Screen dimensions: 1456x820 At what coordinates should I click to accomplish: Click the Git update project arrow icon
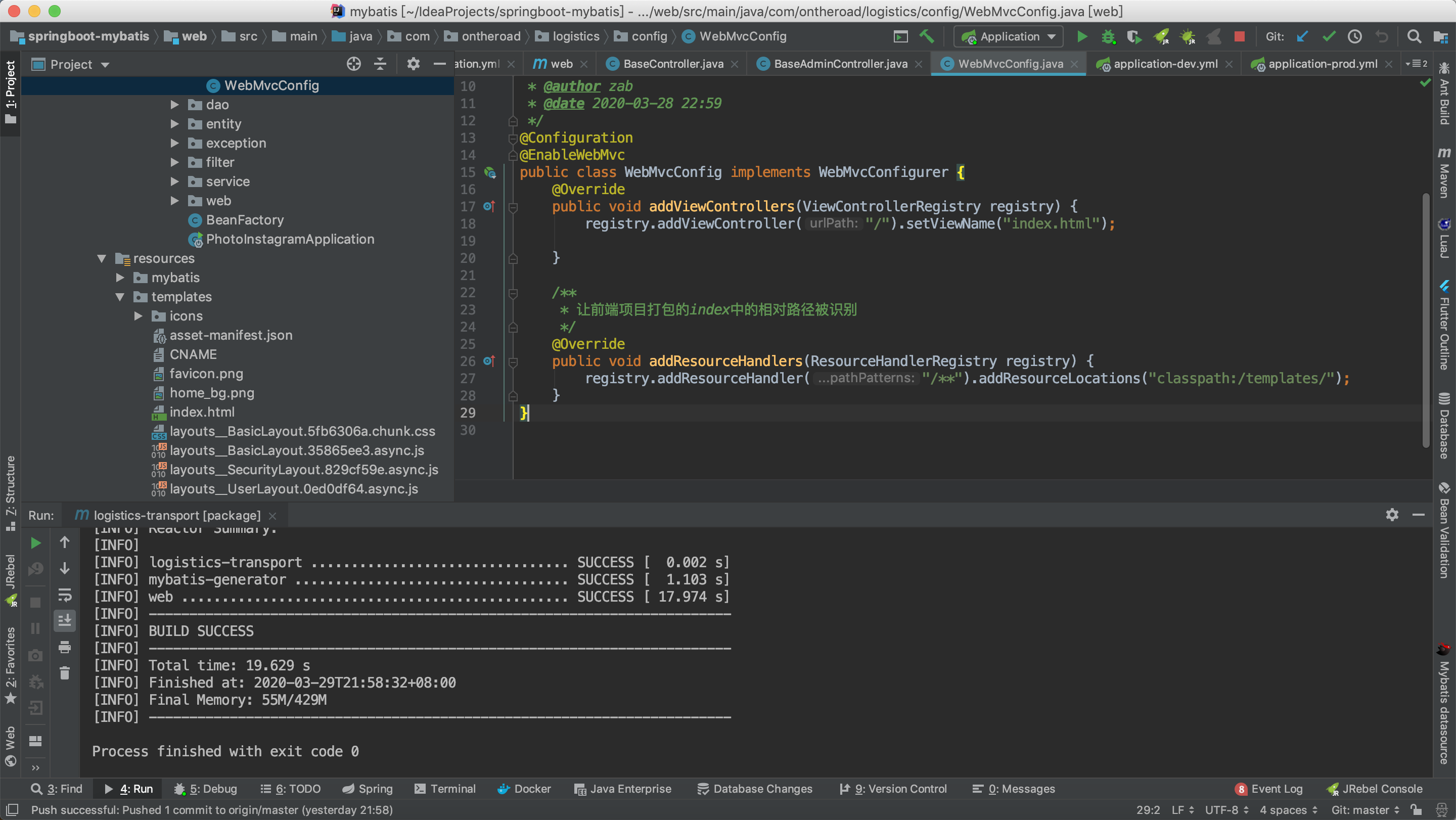[x=1302, y=37]
